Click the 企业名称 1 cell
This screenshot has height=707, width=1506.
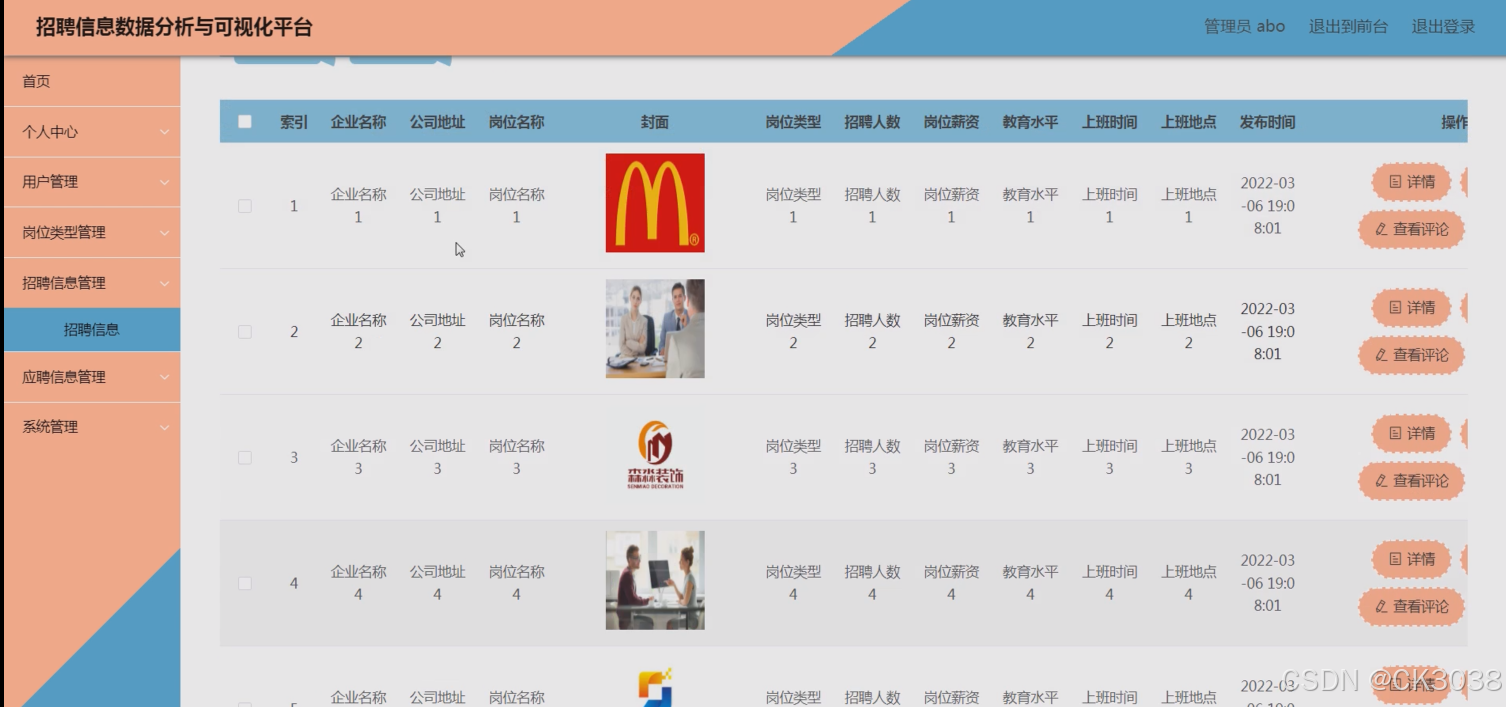pos(358,206)
